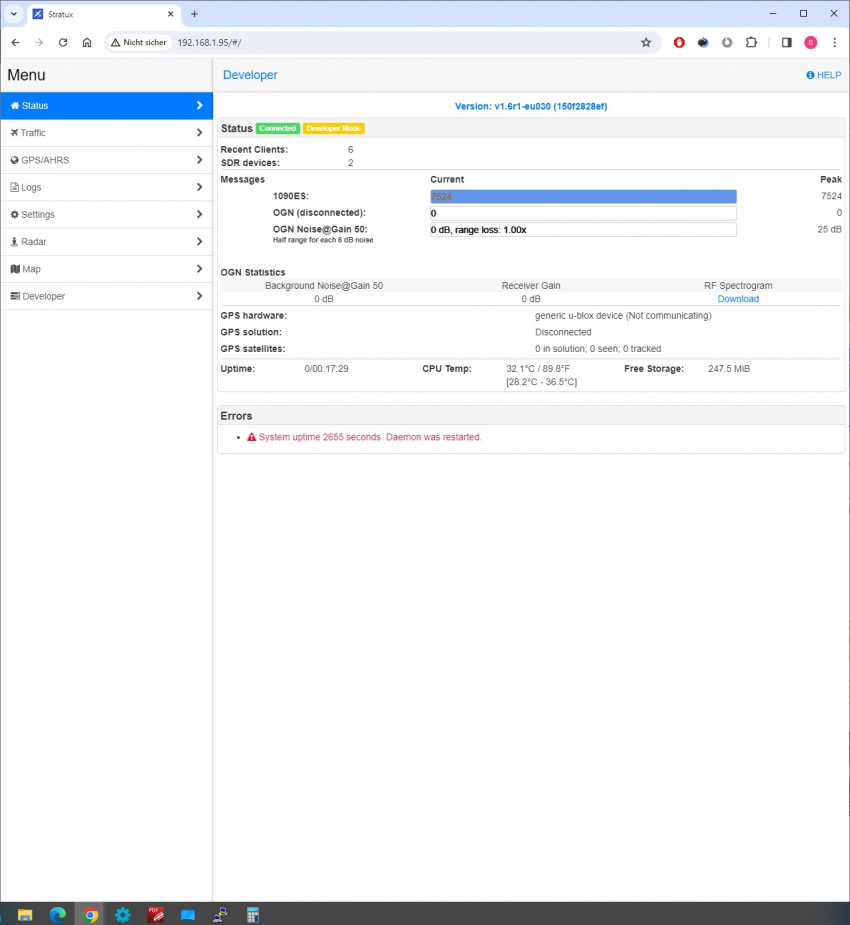Open the Logs menu item
The height and width of the screenshot is (925, 850).
pyautogui.click(x=106, y=187)
